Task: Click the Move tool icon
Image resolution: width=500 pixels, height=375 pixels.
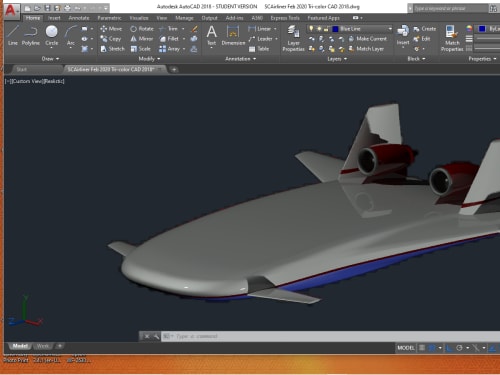Action: 104,29
